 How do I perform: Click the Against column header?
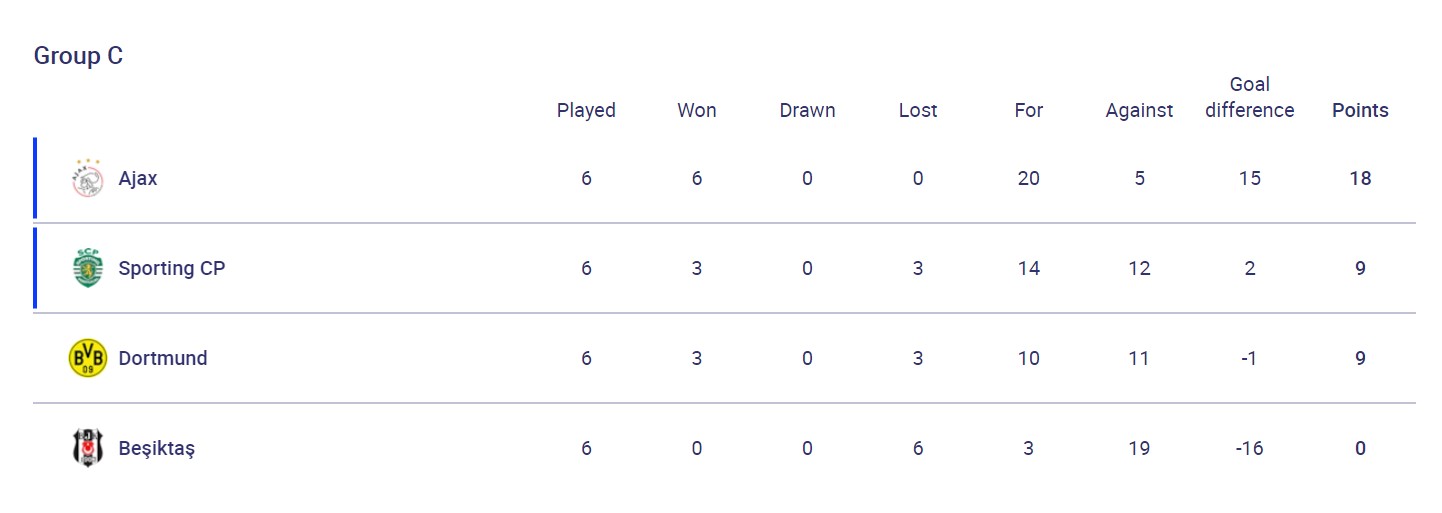click(x=1139, y=110)
